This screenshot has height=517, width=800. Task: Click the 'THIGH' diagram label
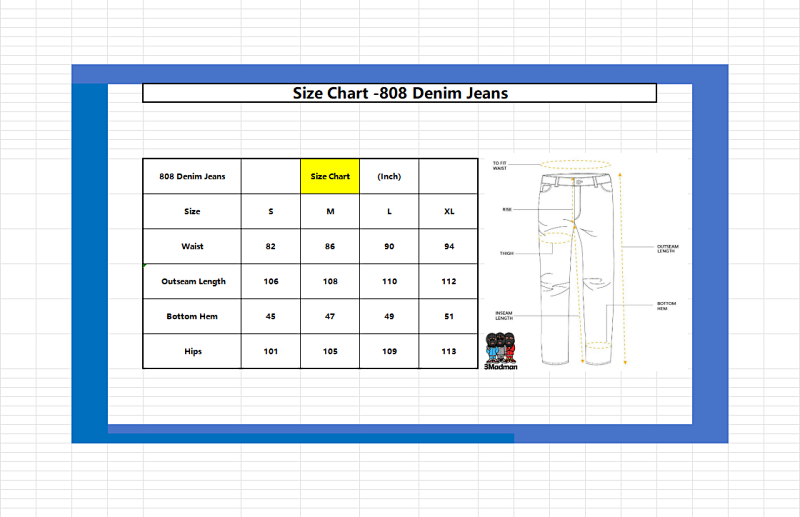pos(506,253)
